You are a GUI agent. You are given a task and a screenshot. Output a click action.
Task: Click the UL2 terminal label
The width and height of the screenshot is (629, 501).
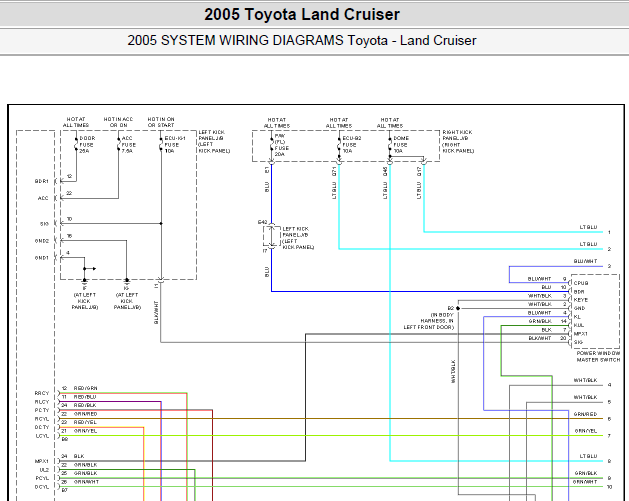[44, 470]
